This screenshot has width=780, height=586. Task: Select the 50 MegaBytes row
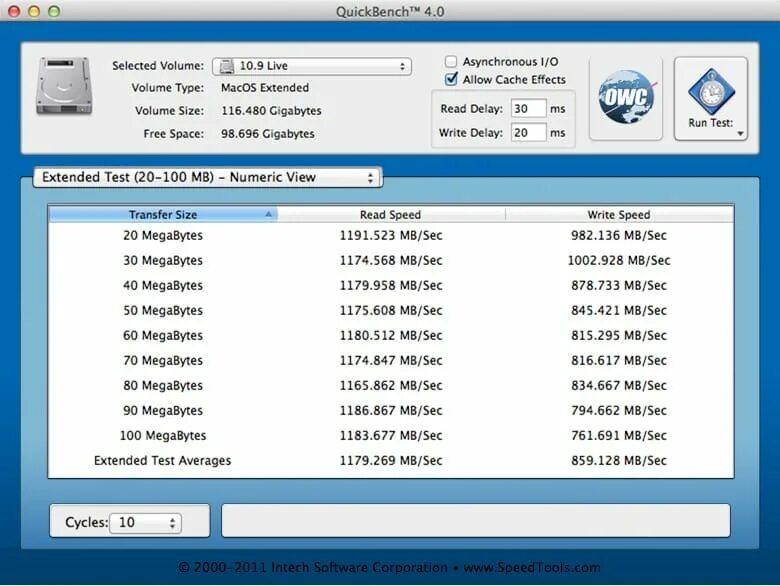pos(390,310)
